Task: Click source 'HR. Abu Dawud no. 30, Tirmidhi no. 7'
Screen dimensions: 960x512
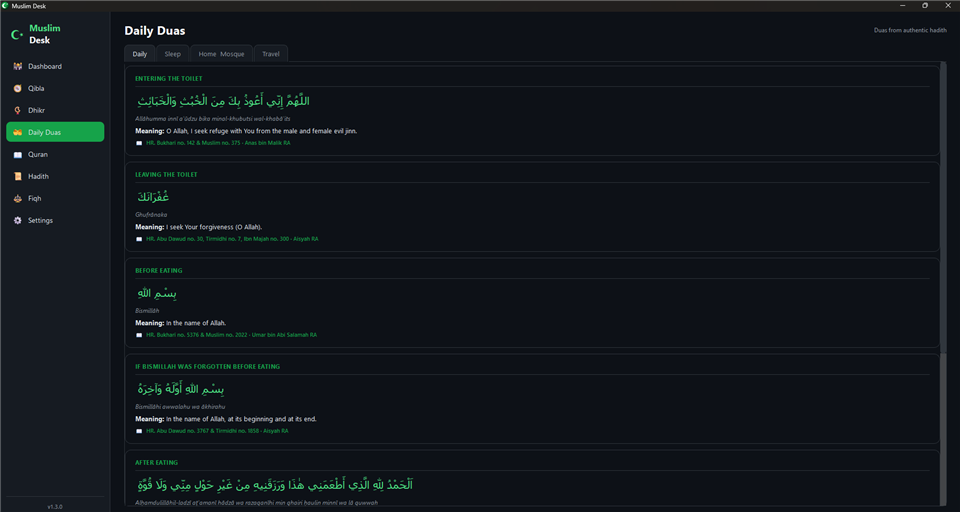Action: click(232, 239)
